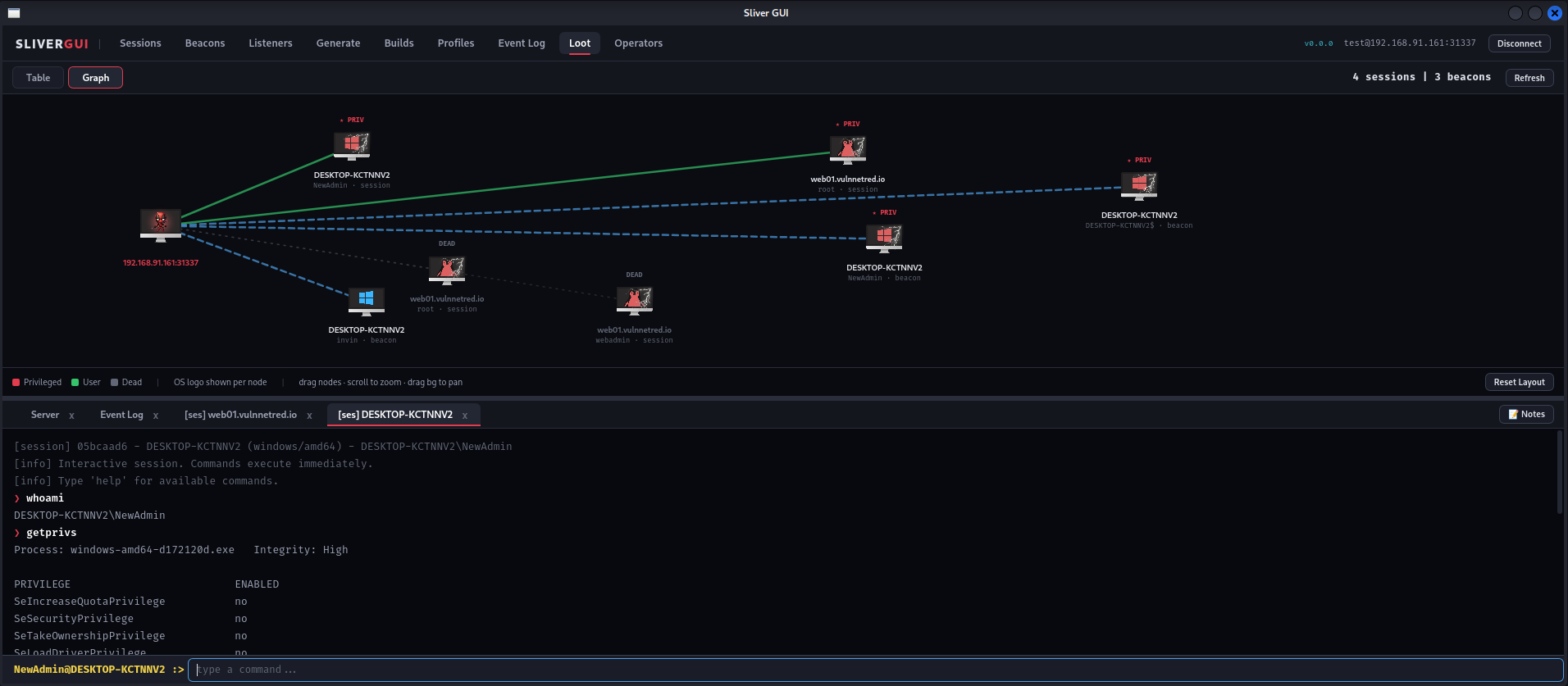This screenshot has width=1568, height=686.
Task: Click the SeIncreaseQuotaPrivilege row
Action: click(130, 602)
